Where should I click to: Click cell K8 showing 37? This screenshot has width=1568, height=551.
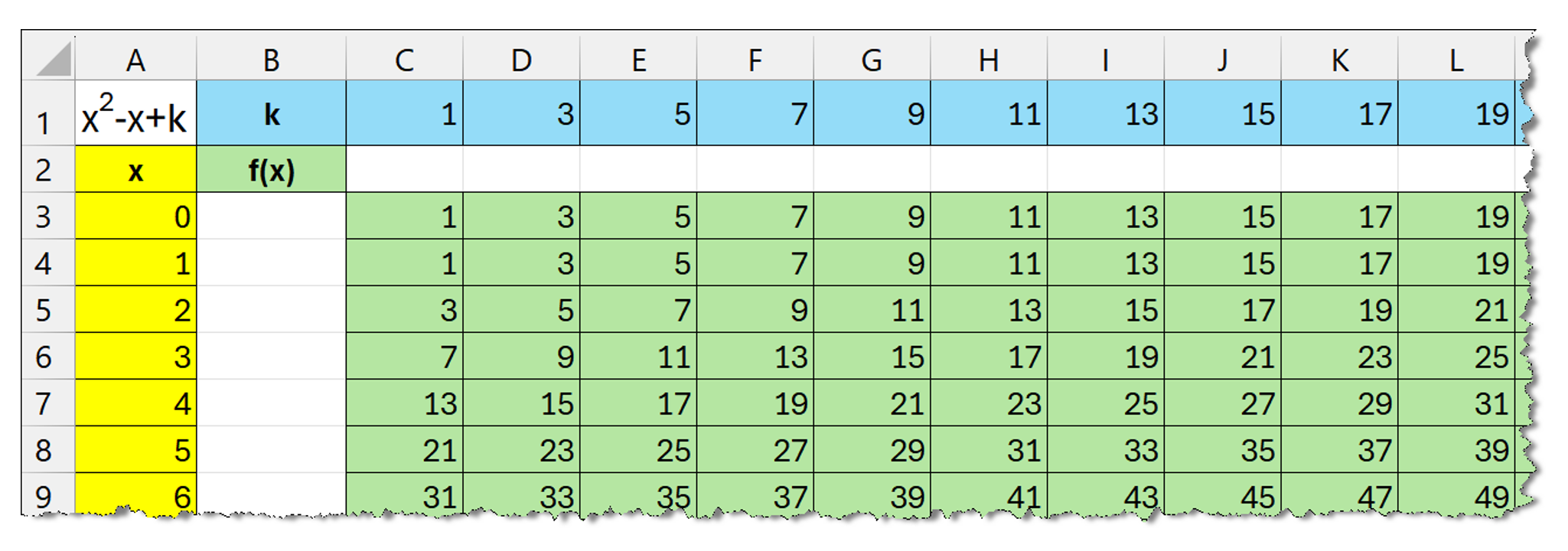click(x=1339, y=450)
